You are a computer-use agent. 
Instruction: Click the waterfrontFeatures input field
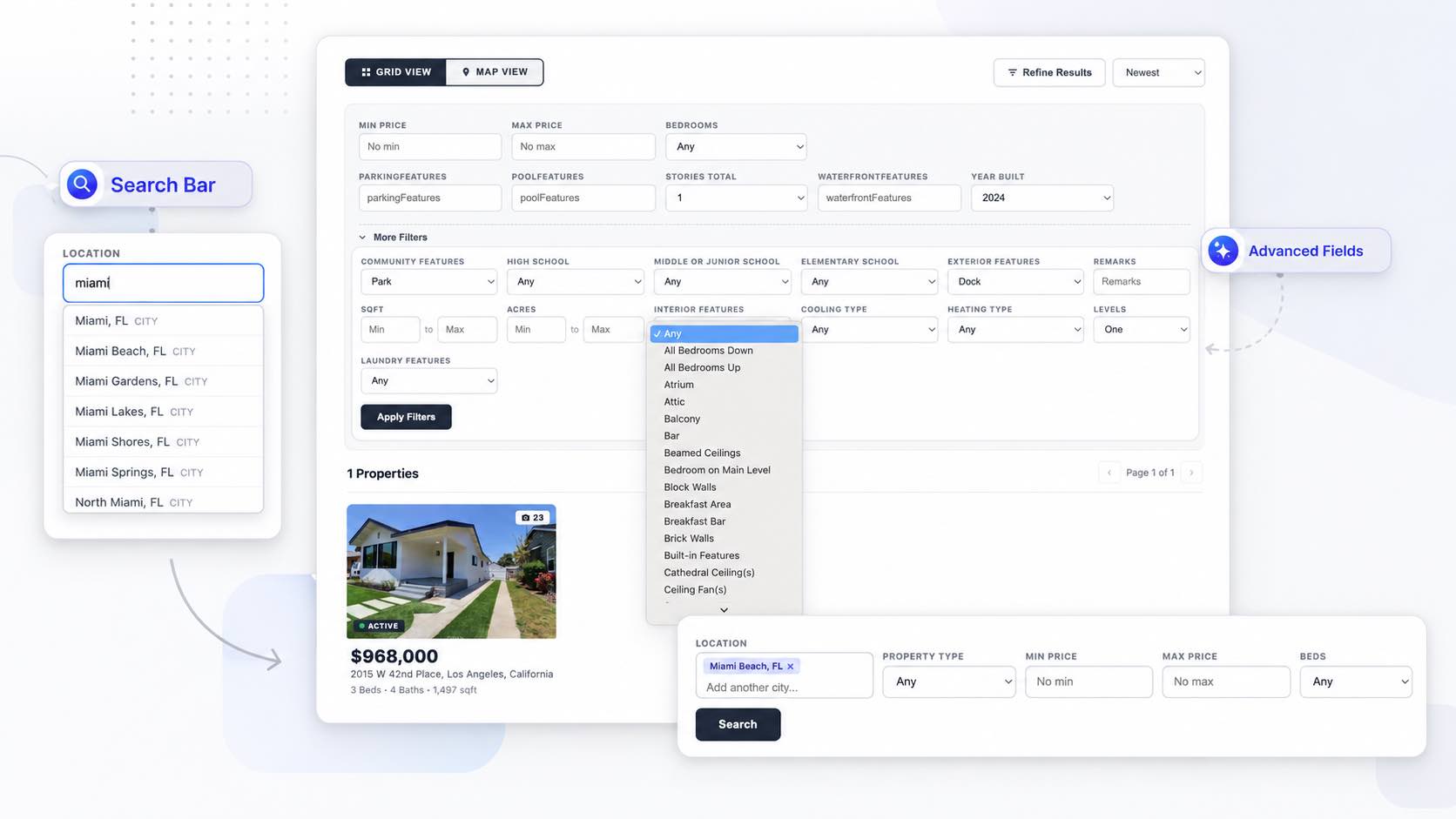pos(889,198)
